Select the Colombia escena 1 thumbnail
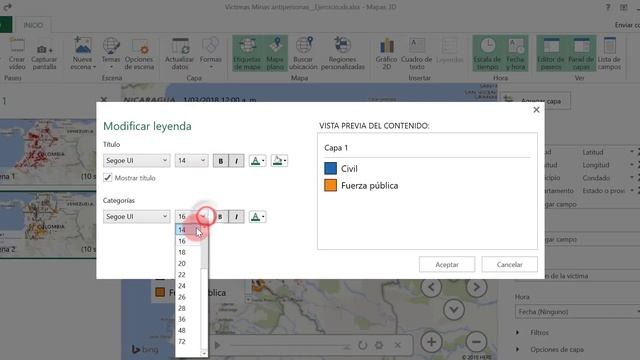The width and height of the screenshot is (640, 360). tap(48, 151)
